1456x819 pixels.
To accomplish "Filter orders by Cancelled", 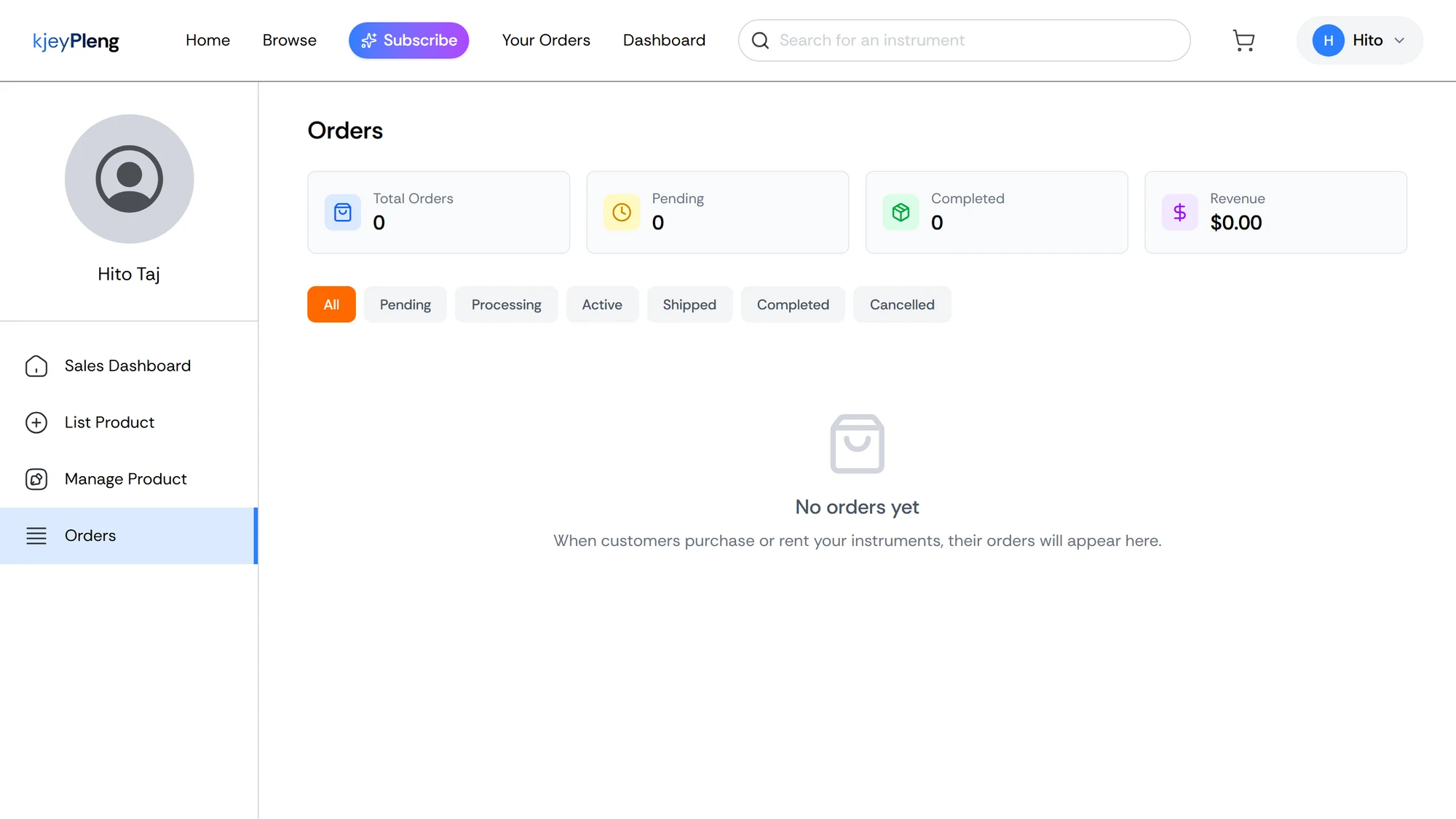I will click(902, 304).
